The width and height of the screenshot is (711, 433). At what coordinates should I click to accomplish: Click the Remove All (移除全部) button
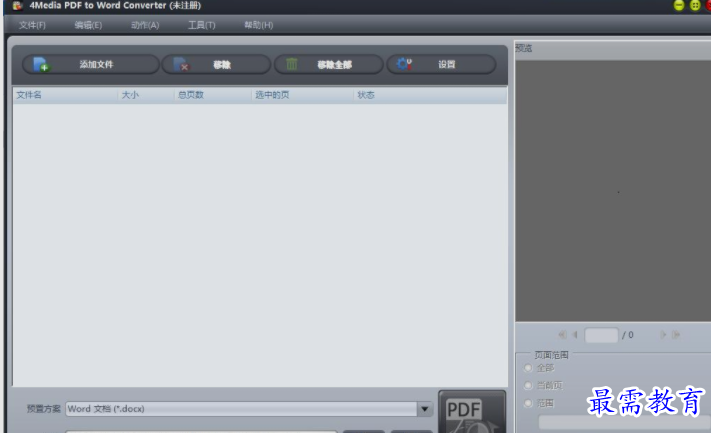[x=329, y=64]
